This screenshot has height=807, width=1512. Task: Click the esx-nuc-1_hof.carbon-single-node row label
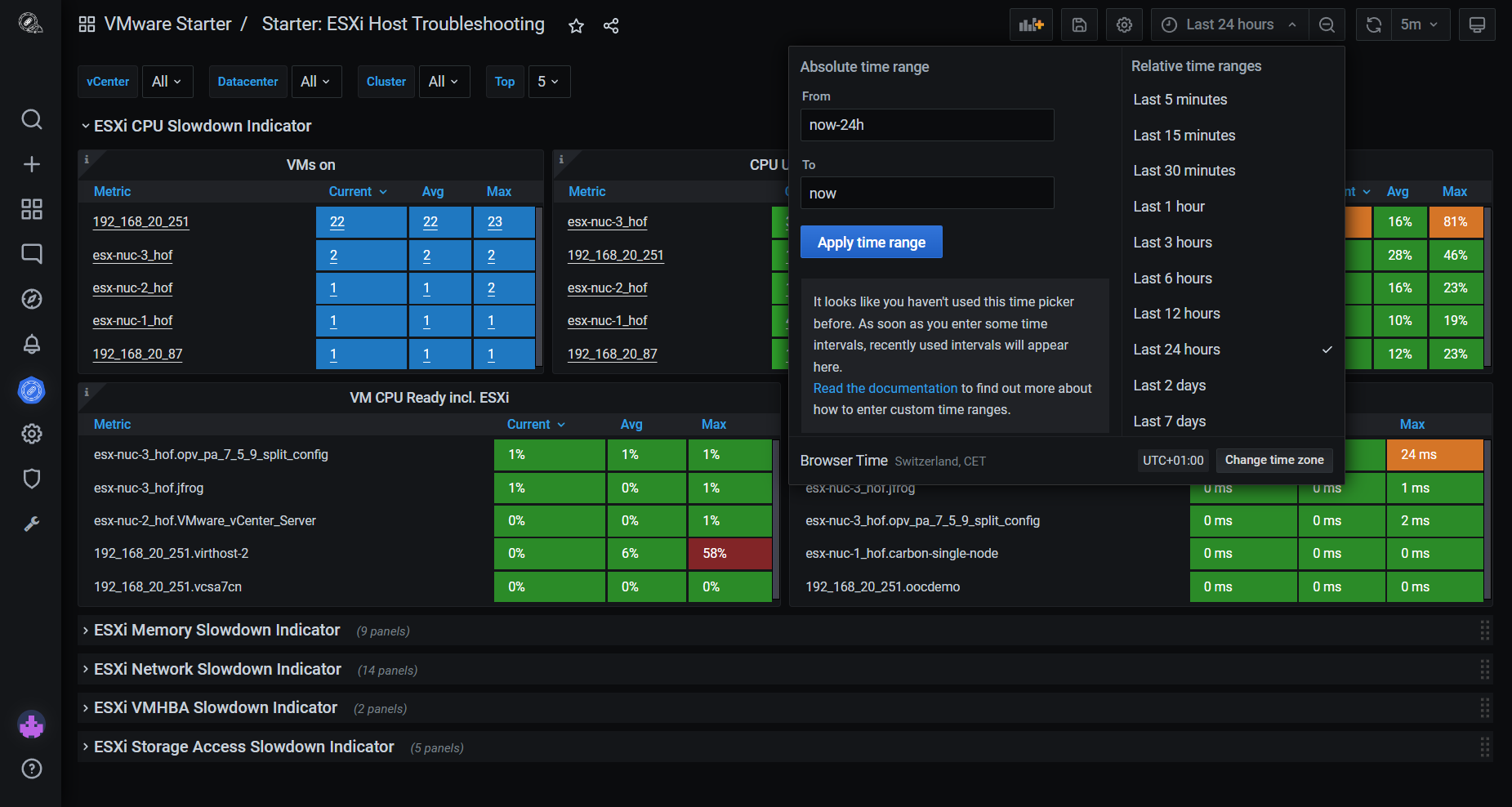pos(902,554)
